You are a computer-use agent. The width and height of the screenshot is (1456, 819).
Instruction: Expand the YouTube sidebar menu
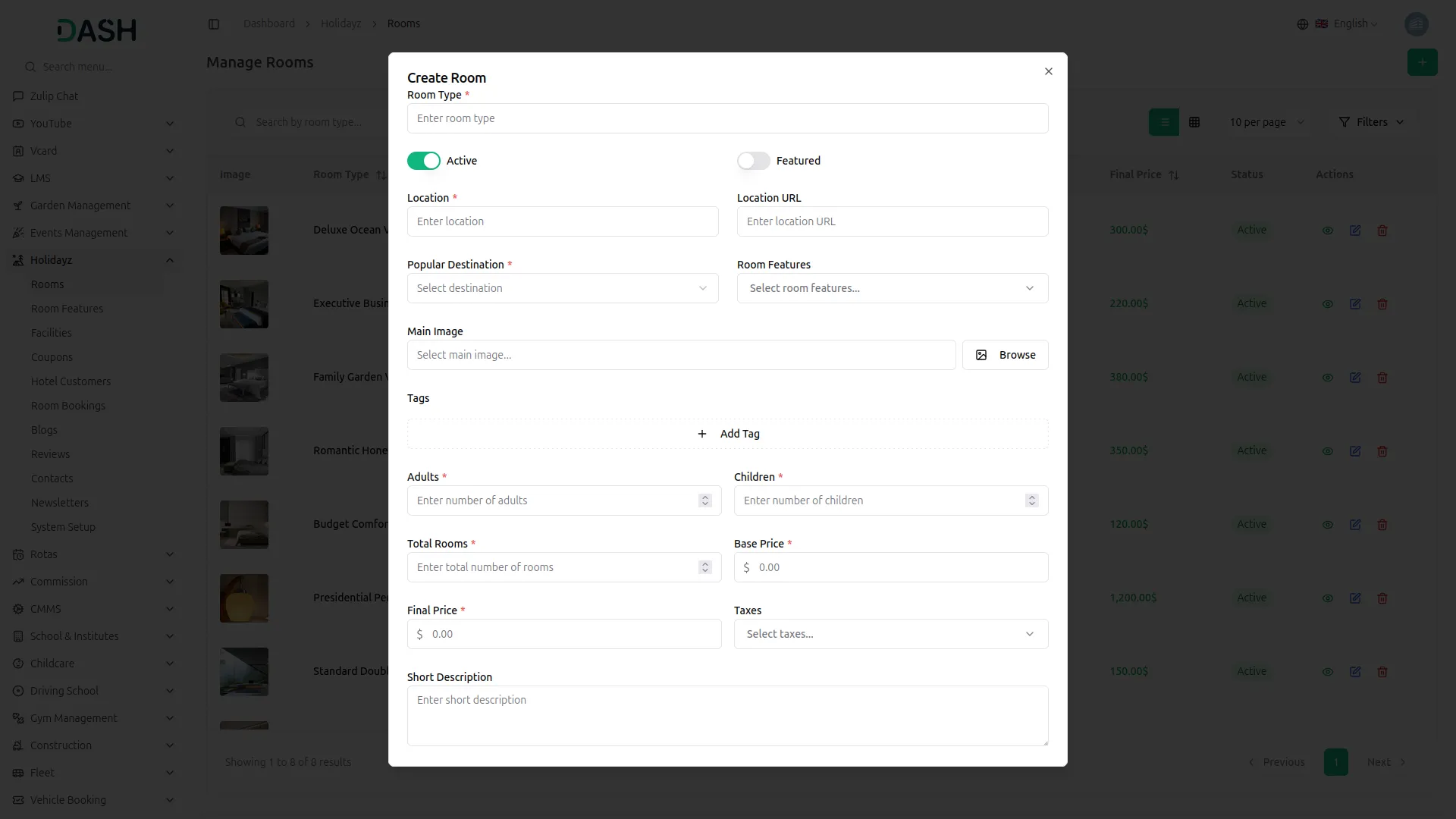94,124
